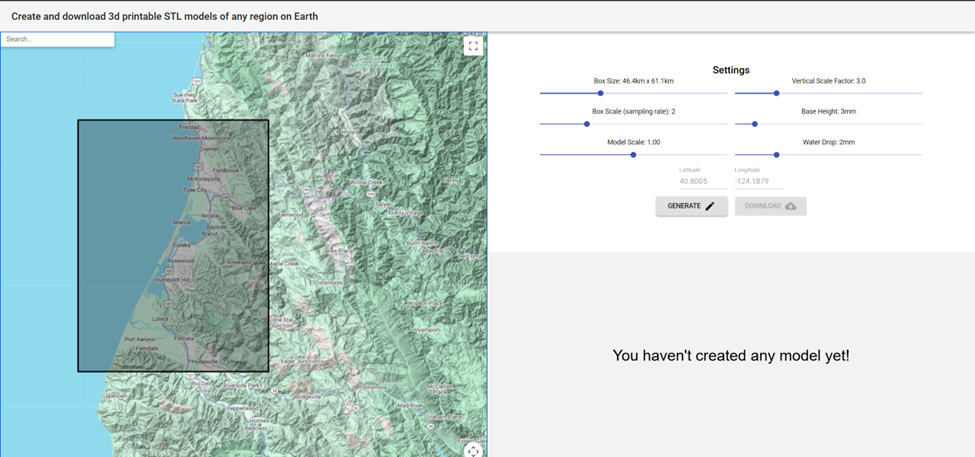
Task: Click the recenter crosshair icon on map
Action: 473,450
